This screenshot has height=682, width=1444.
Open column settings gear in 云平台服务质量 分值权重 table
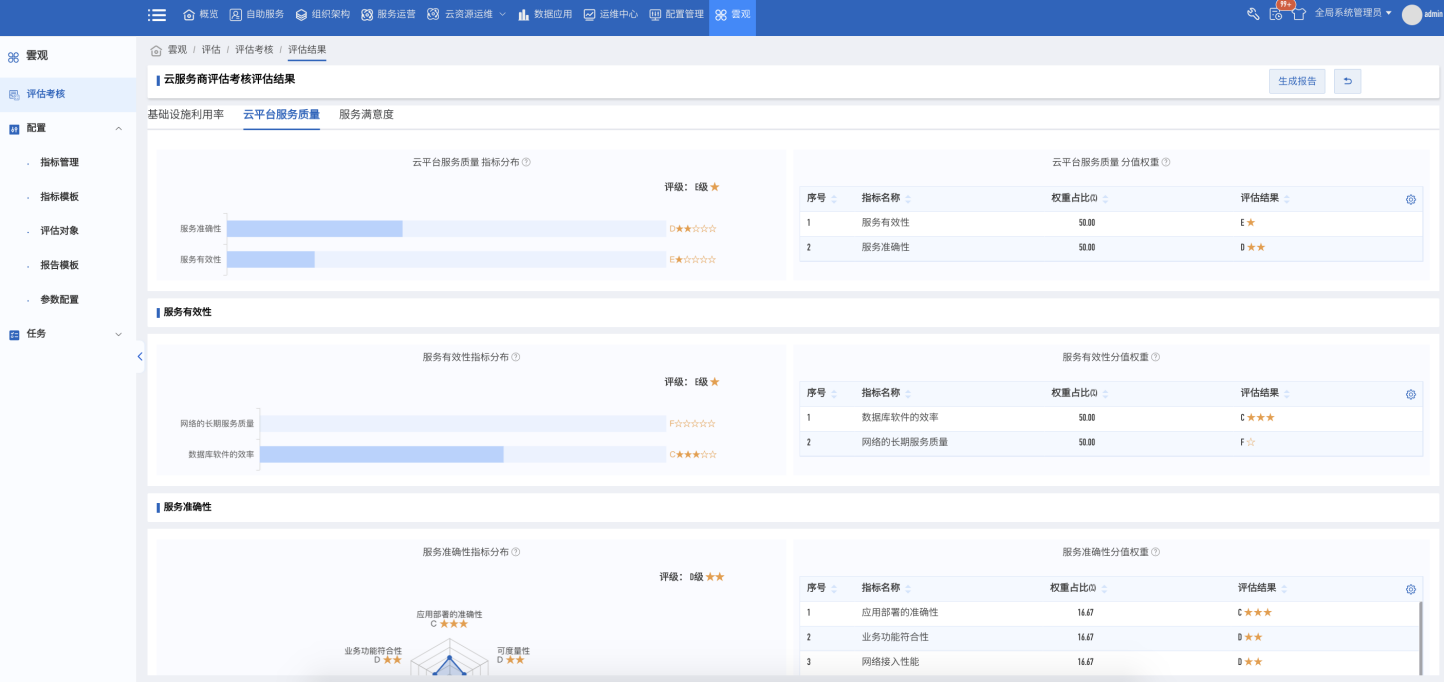coord(1410,199)
